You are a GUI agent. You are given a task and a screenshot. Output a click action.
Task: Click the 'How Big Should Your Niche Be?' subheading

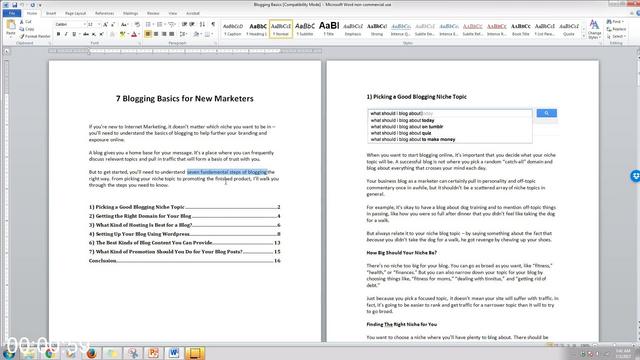(x=402, y=253)
